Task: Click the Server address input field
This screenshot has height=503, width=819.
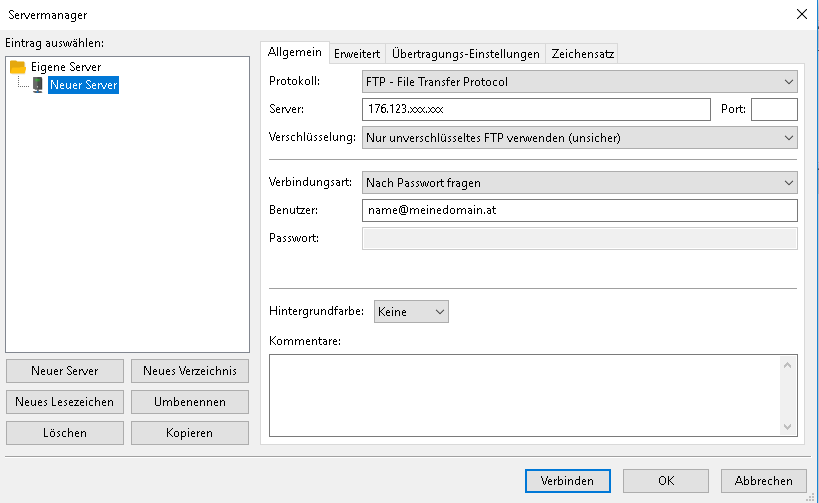Action: 535,109
